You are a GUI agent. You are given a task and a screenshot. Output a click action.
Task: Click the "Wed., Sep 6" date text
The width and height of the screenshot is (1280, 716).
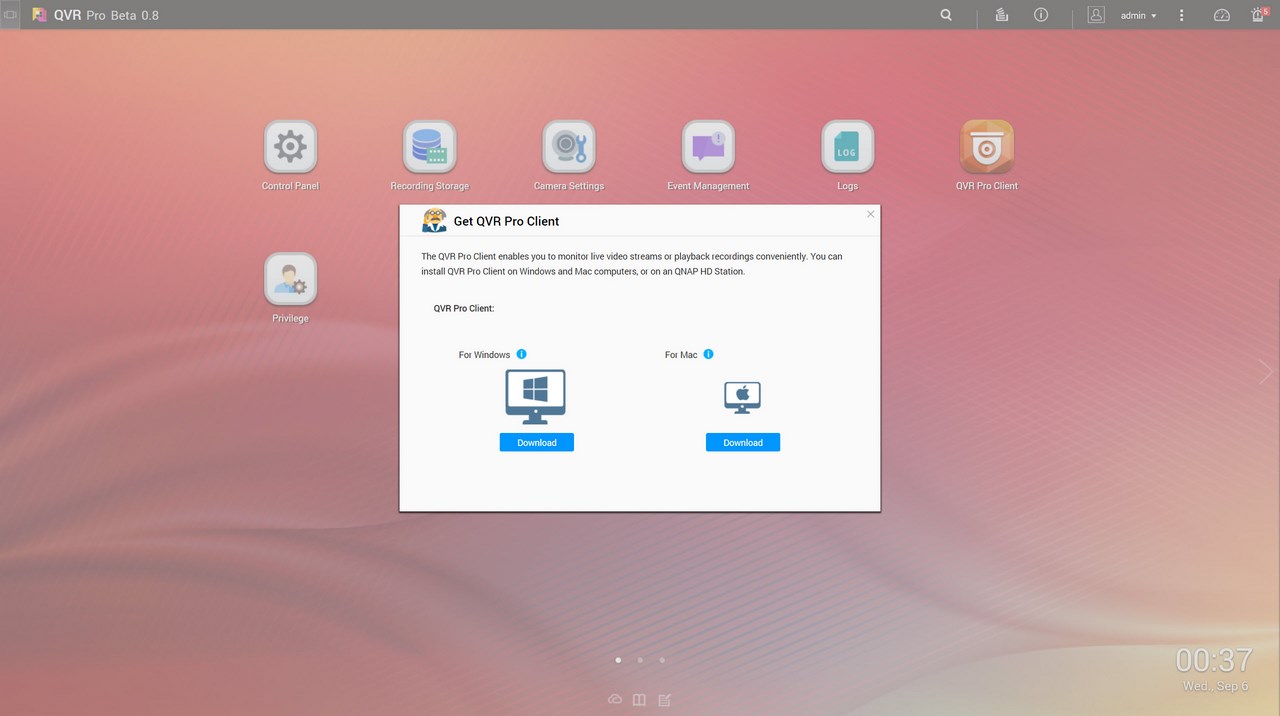point(1215,686)
